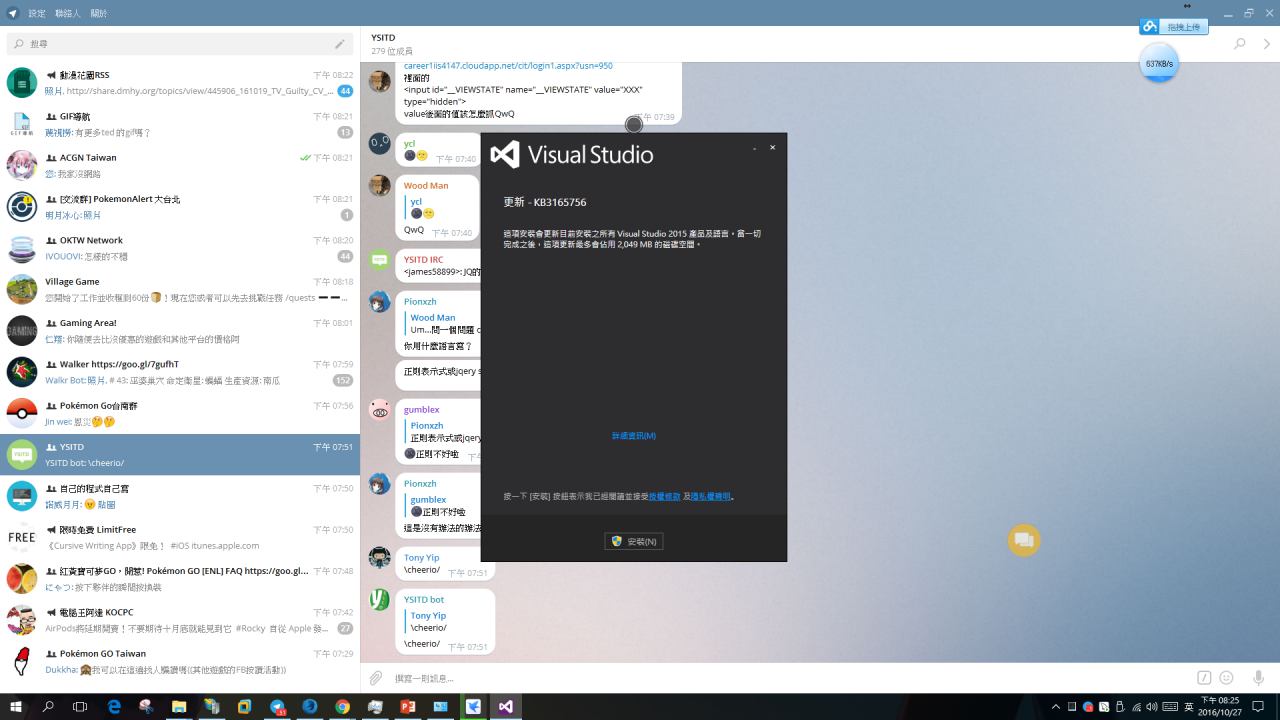Switch to Visual Studio installer taskbar icon
The width and height of the screenshot is (1280, 720).
(x=506, y=706)
